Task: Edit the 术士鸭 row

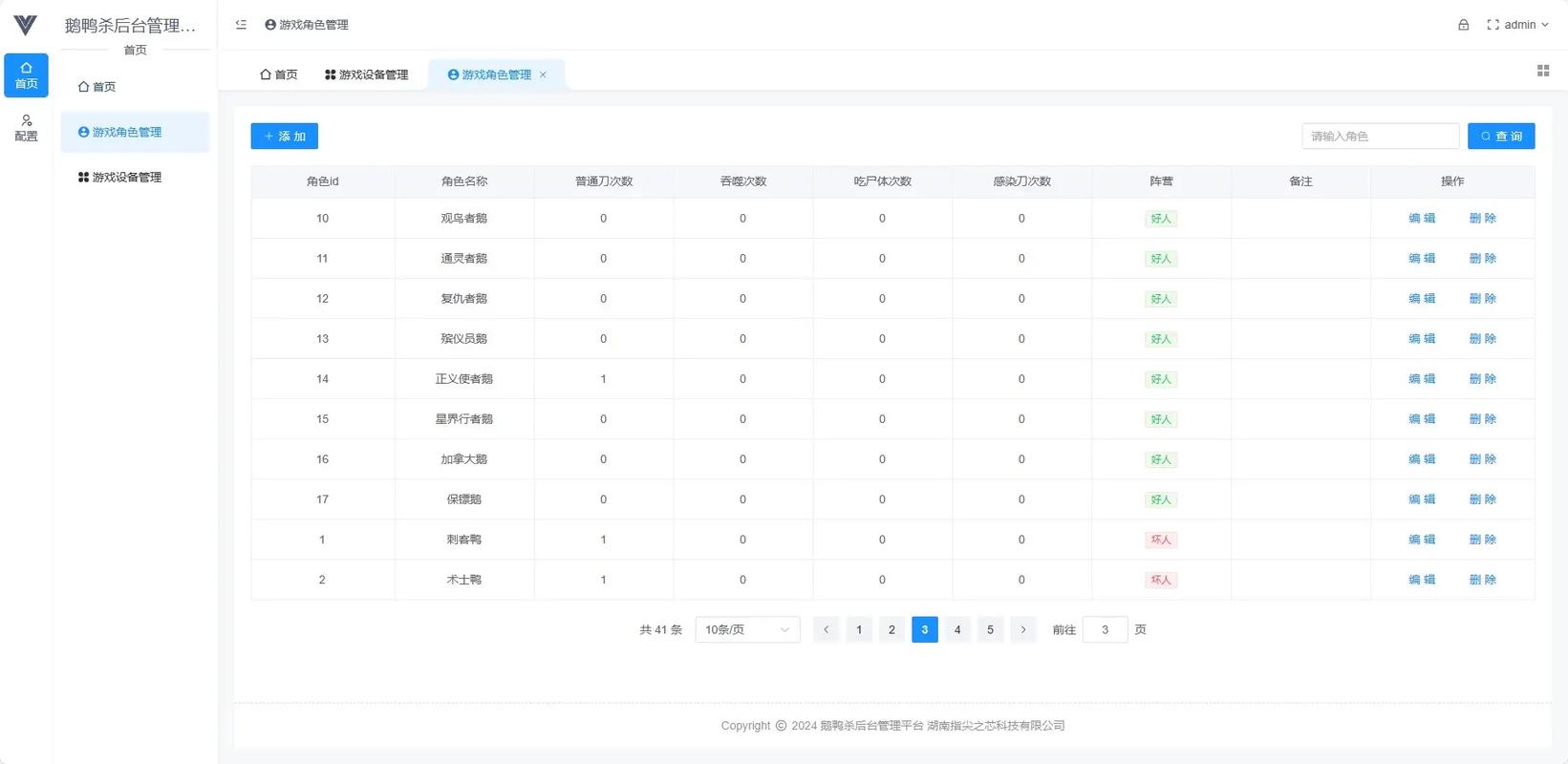Action: pos(1422,580)
